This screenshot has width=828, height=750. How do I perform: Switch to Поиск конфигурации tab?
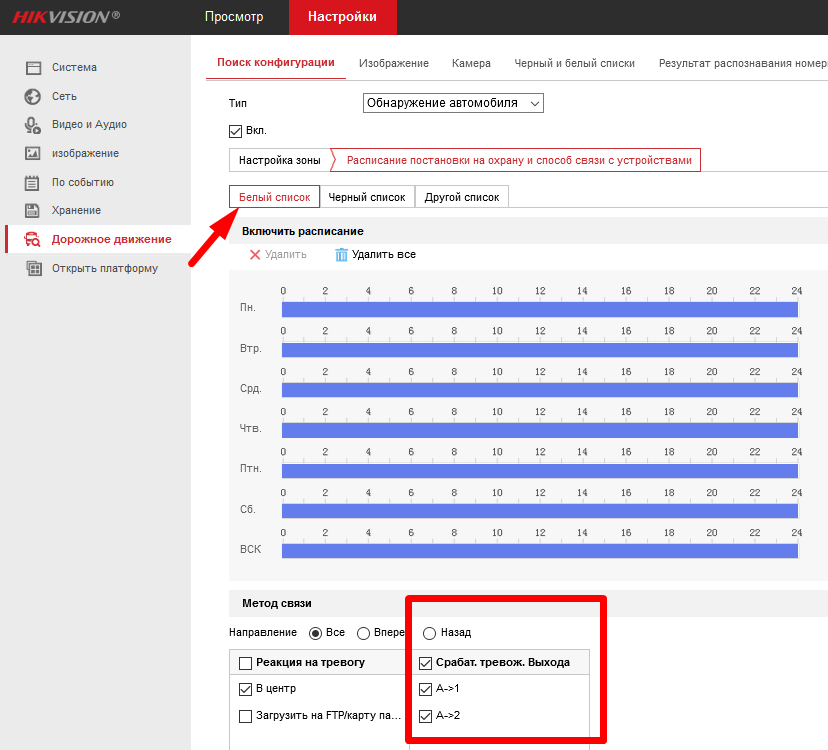[276, 62]
